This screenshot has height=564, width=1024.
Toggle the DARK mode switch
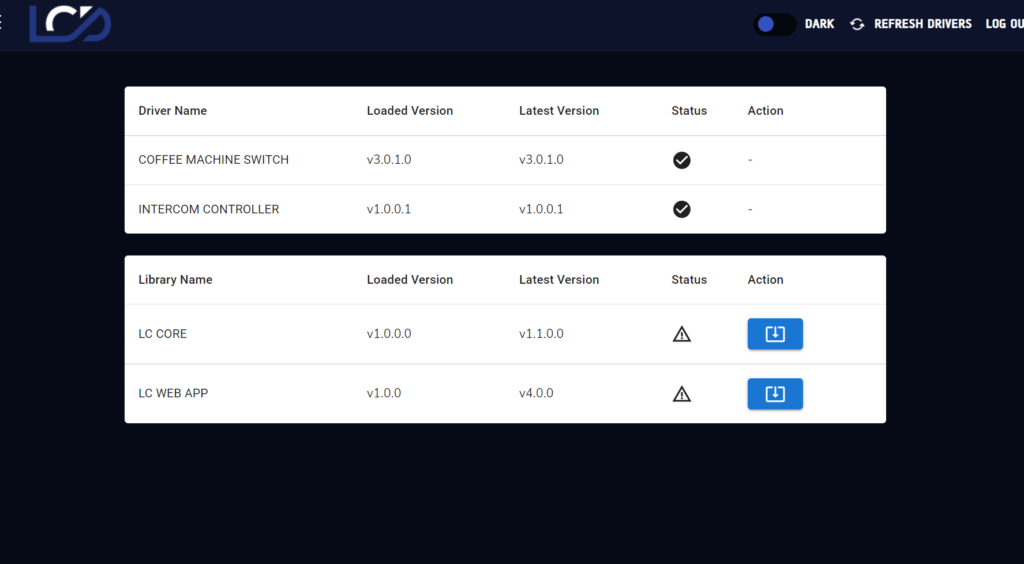(x=775, y=24)
